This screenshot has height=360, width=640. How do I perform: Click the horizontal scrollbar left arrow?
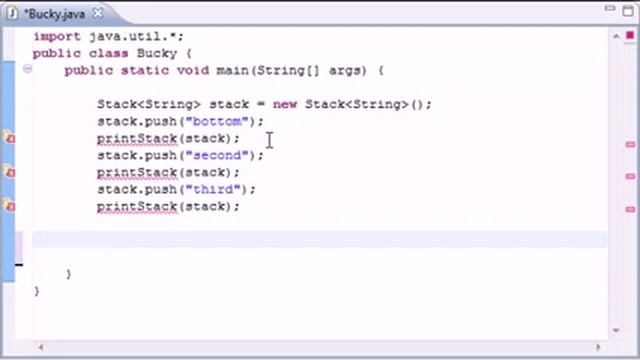[41, 347]
